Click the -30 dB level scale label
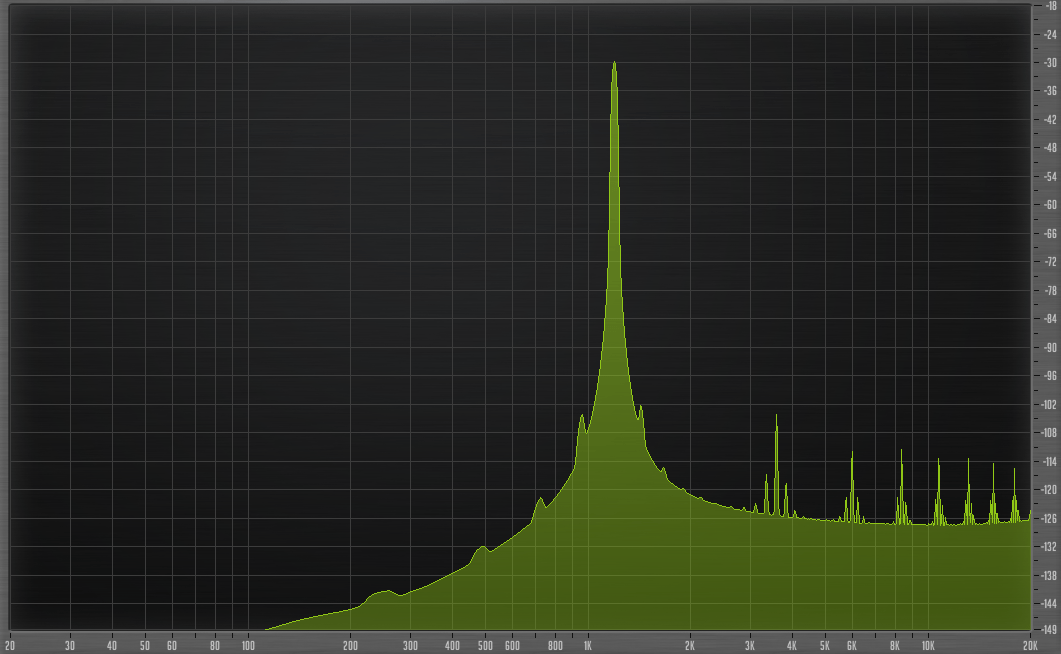1061x654 pixels. click(1050, 62)
